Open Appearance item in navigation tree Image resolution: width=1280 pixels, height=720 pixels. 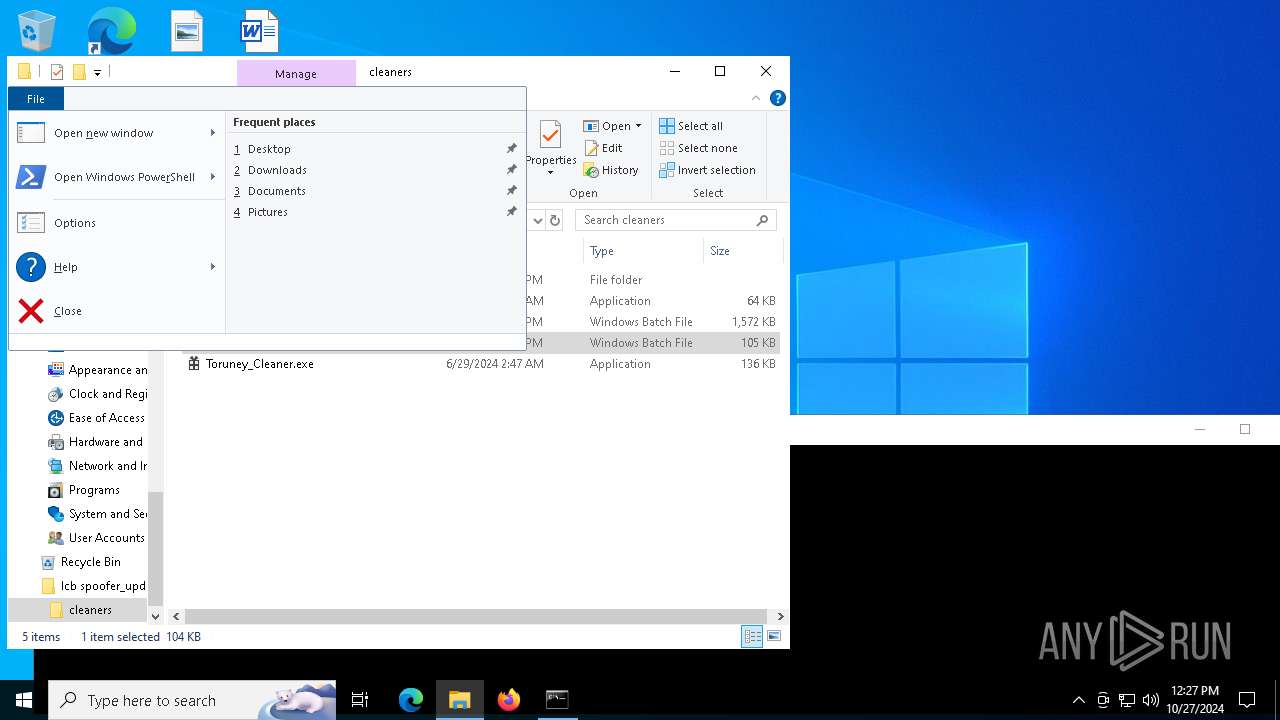coord(98,370)
